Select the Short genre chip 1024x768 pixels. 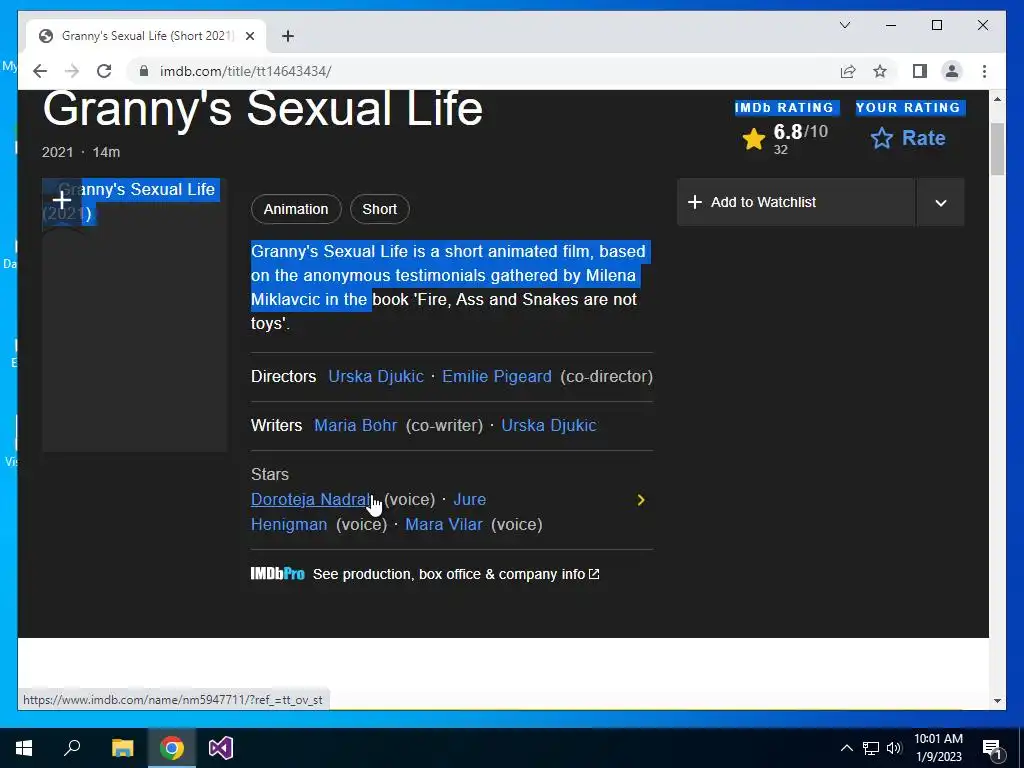(379, 209)
